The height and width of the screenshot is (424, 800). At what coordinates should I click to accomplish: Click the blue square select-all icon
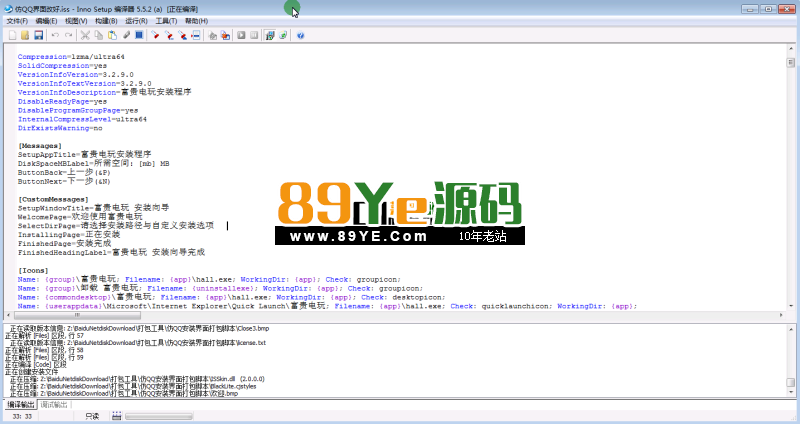(139, 35)
